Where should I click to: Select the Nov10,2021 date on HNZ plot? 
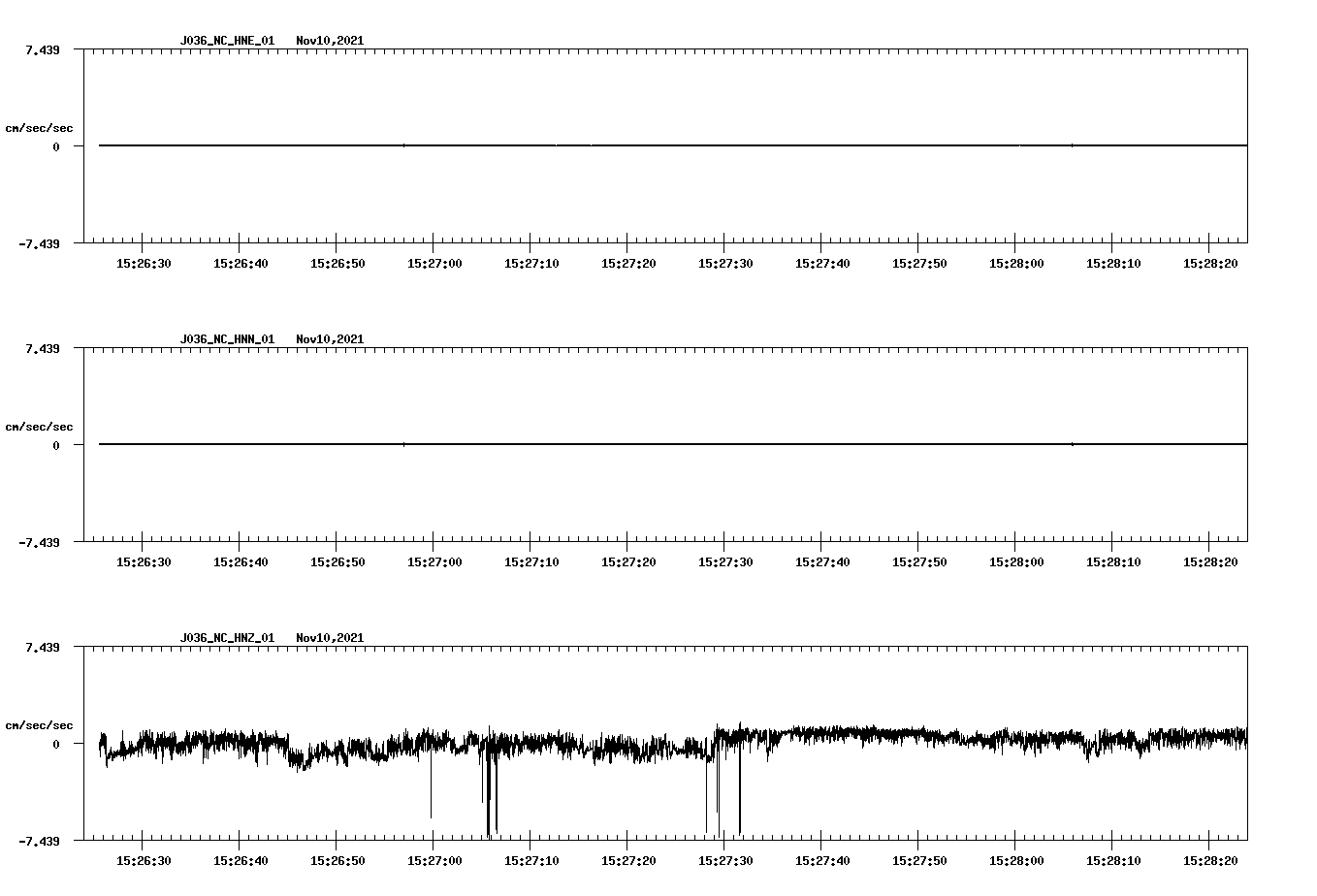click(x=330, y=638)
